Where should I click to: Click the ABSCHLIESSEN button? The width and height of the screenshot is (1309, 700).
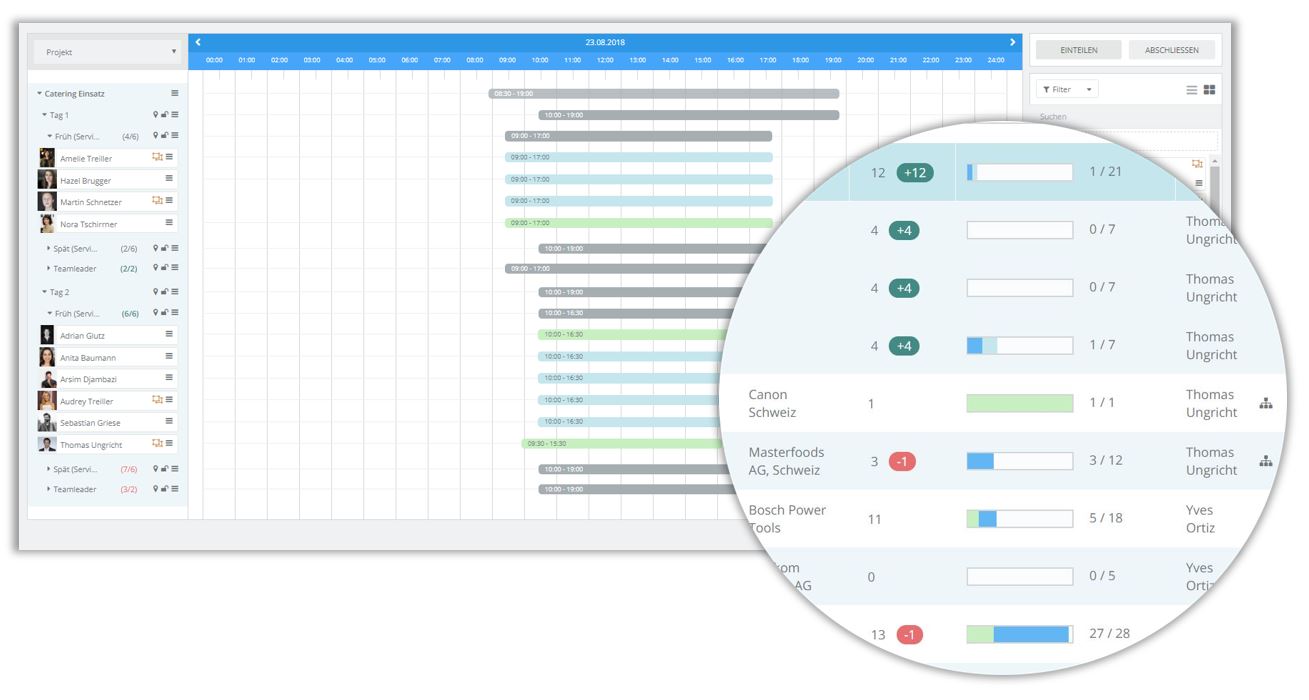click(x=1172, y=50)
